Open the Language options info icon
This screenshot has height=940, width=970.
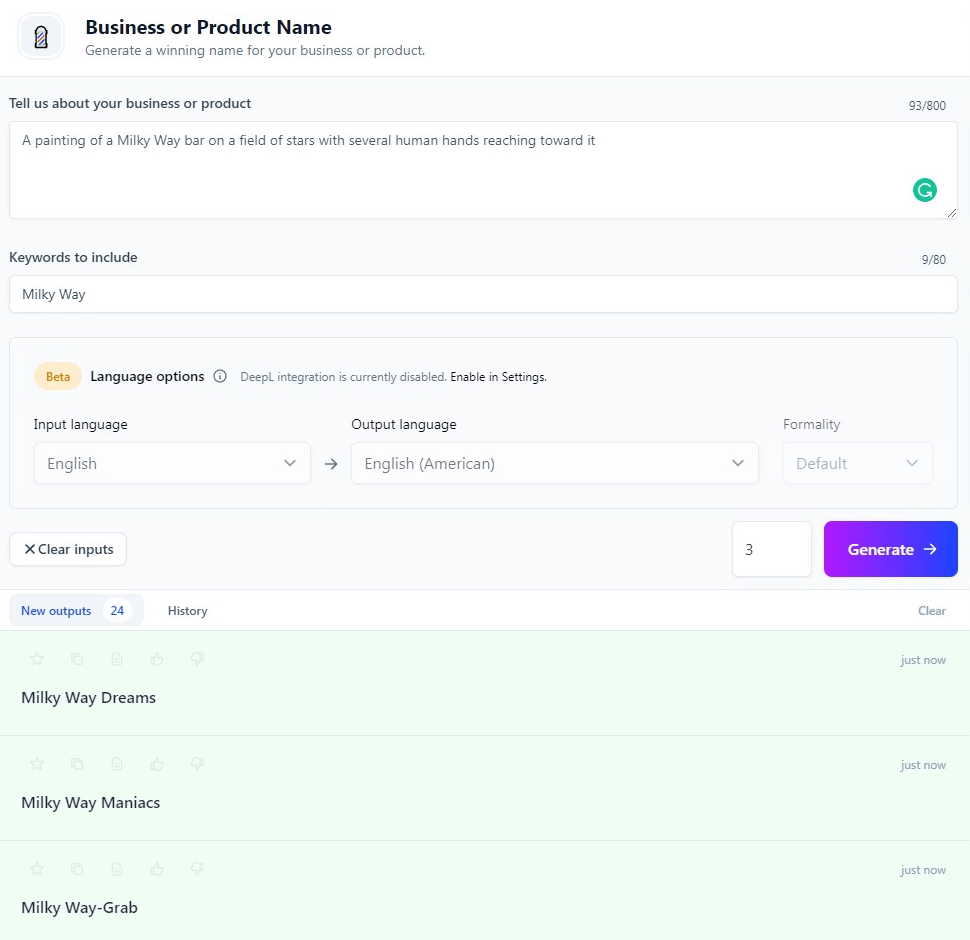click(x=220, y=376)
